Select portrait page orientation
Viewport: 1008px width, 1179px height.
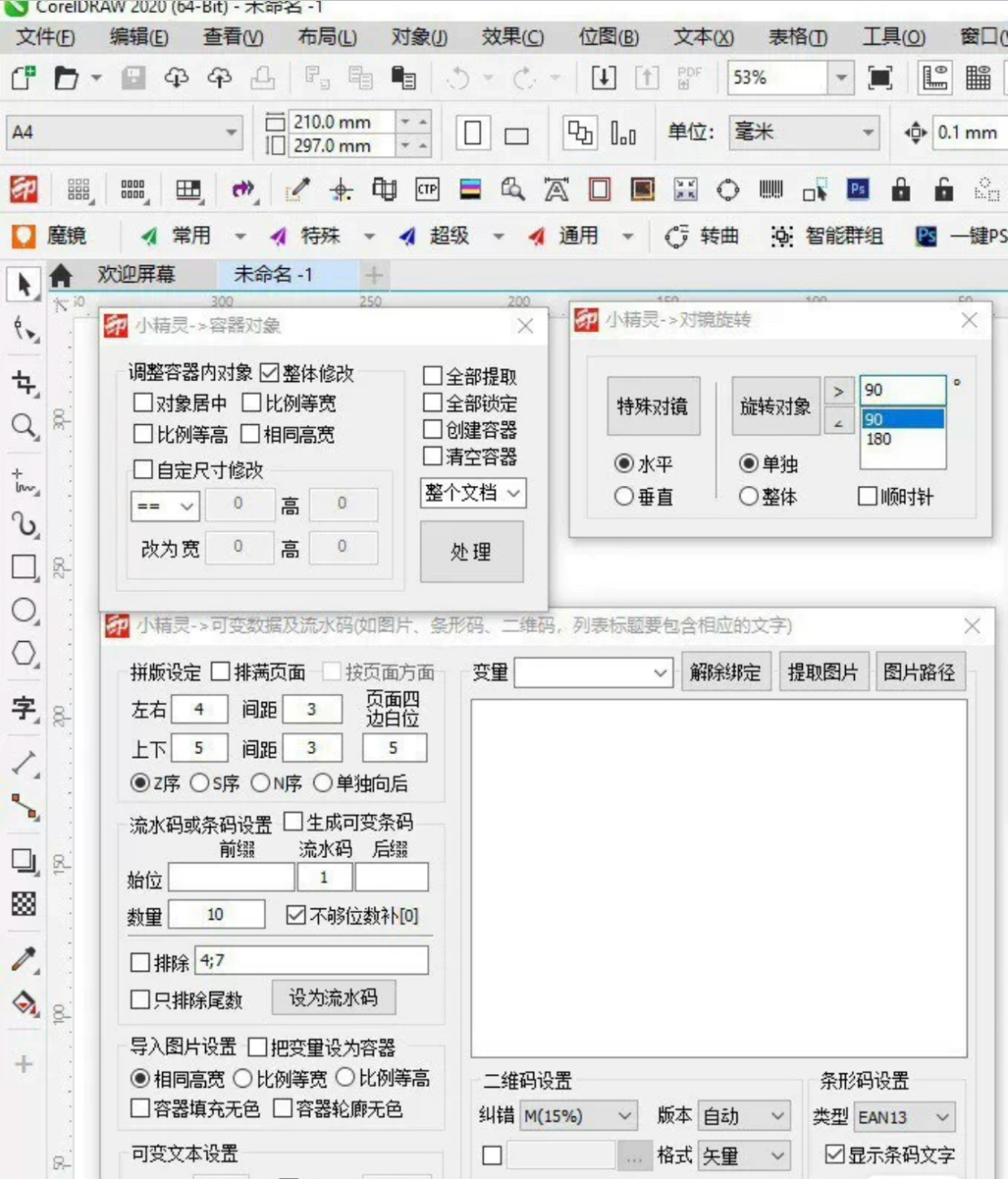[x=472, y=133]
